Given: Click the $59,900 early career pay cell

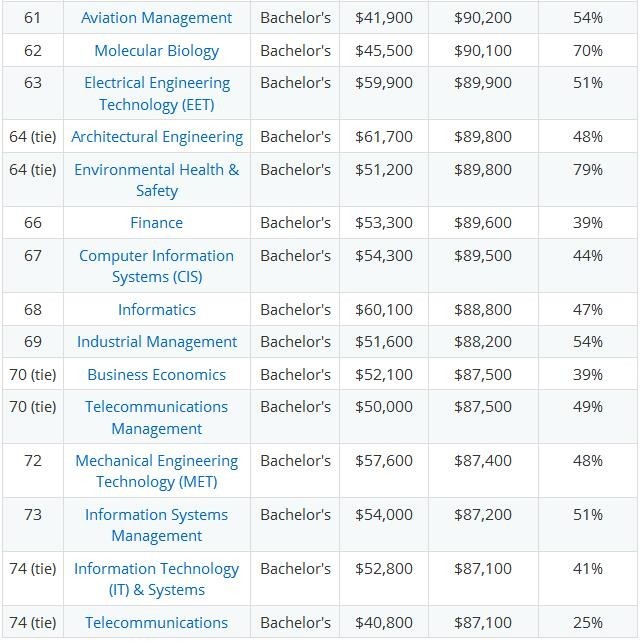Looking at the screenshot, I should 383,83.
